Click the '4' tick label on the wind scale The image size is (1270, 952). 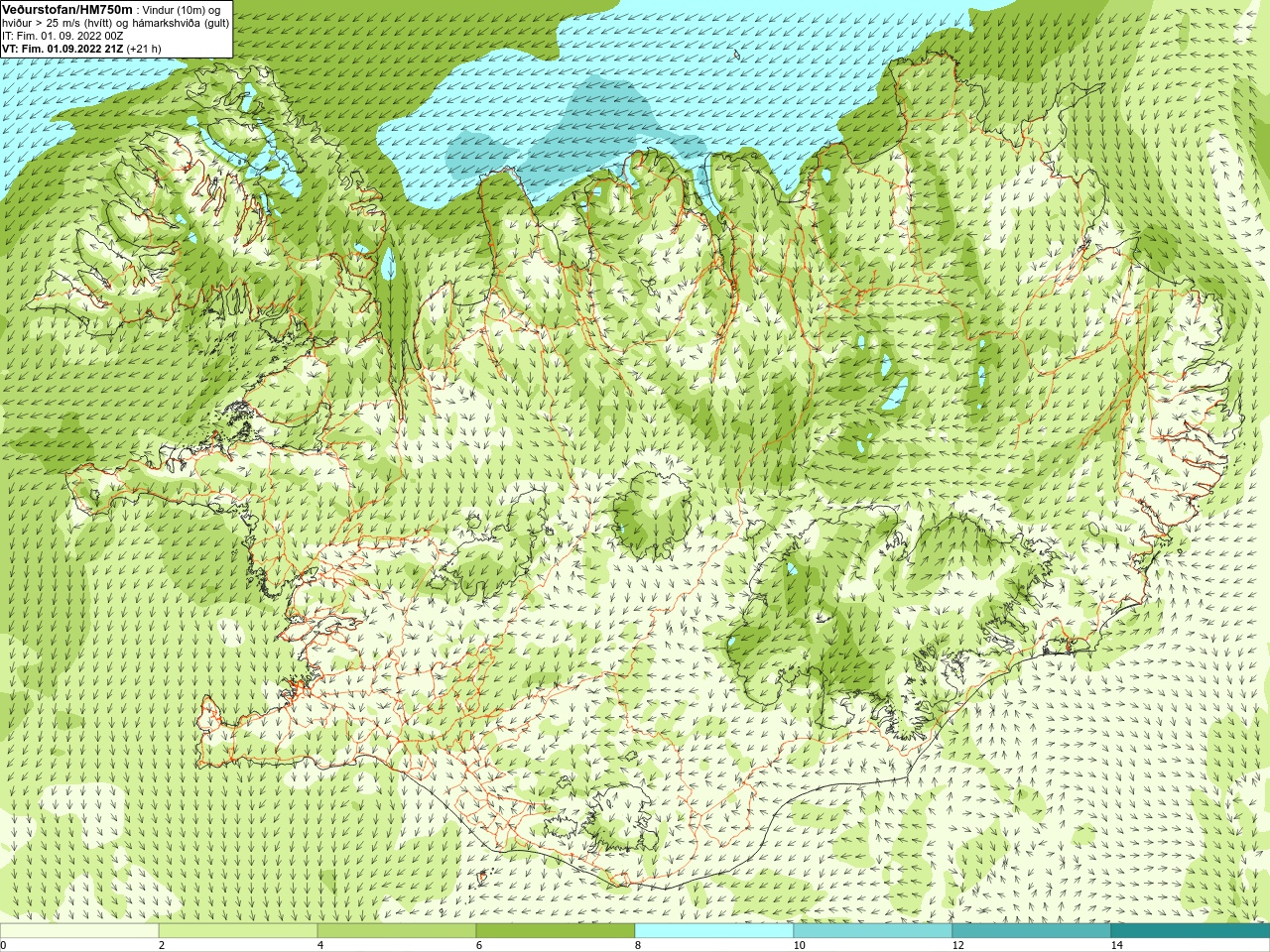point(320,945)
